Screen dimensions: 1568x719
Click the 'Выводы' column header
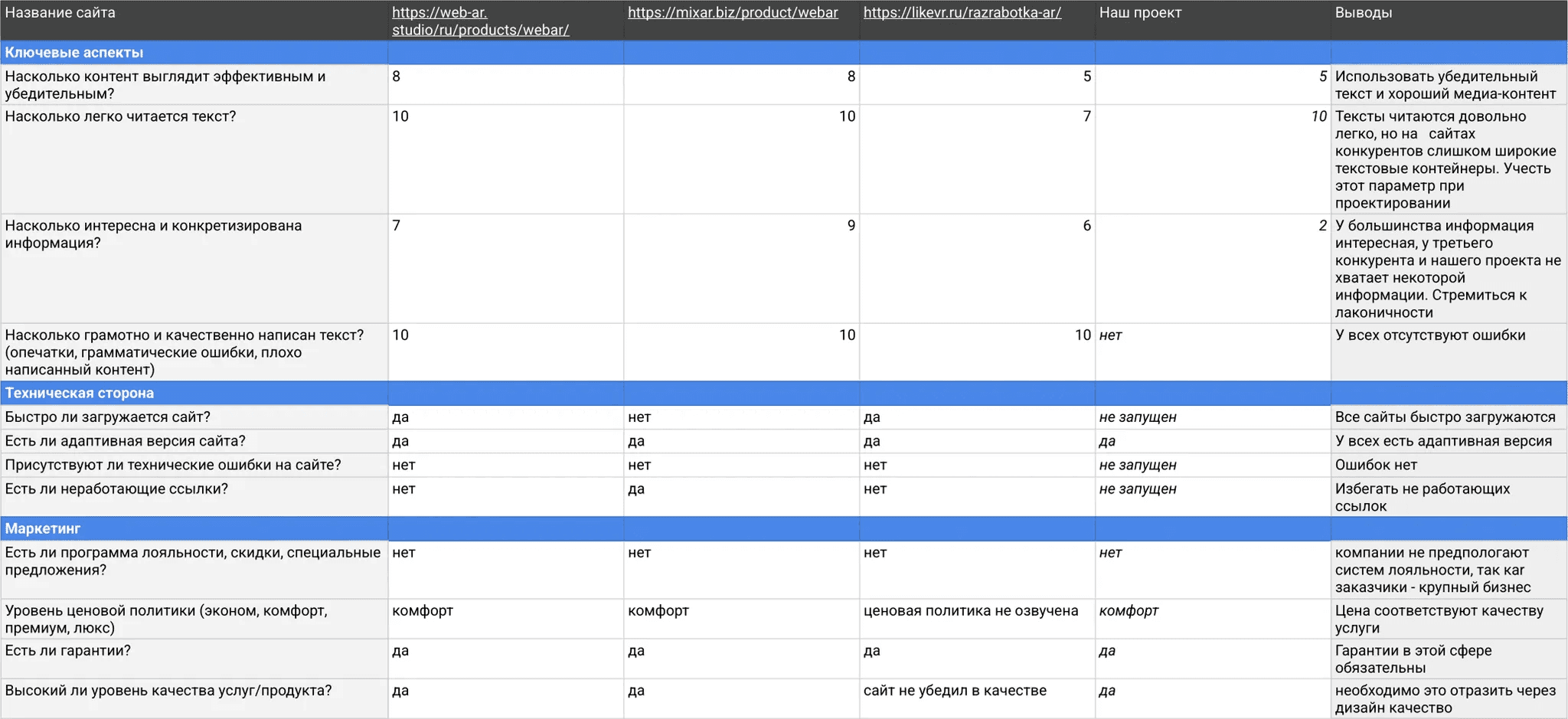point(1364,13)
